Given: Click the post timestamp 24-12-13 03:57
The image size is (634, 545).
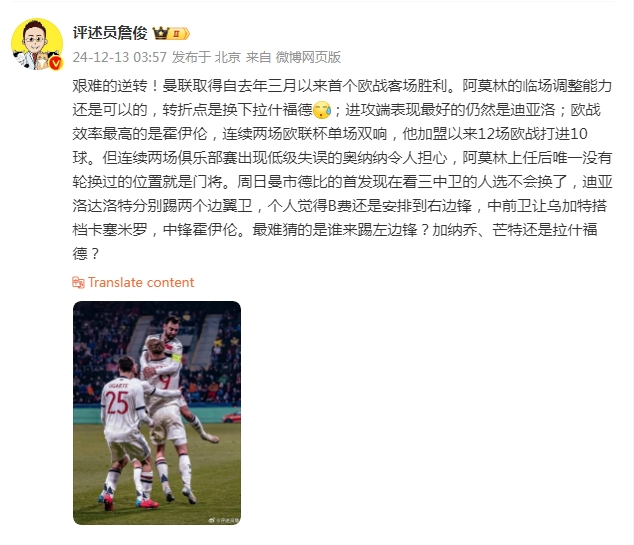Looking at the screenshot, I should click(x=120, y=57).
